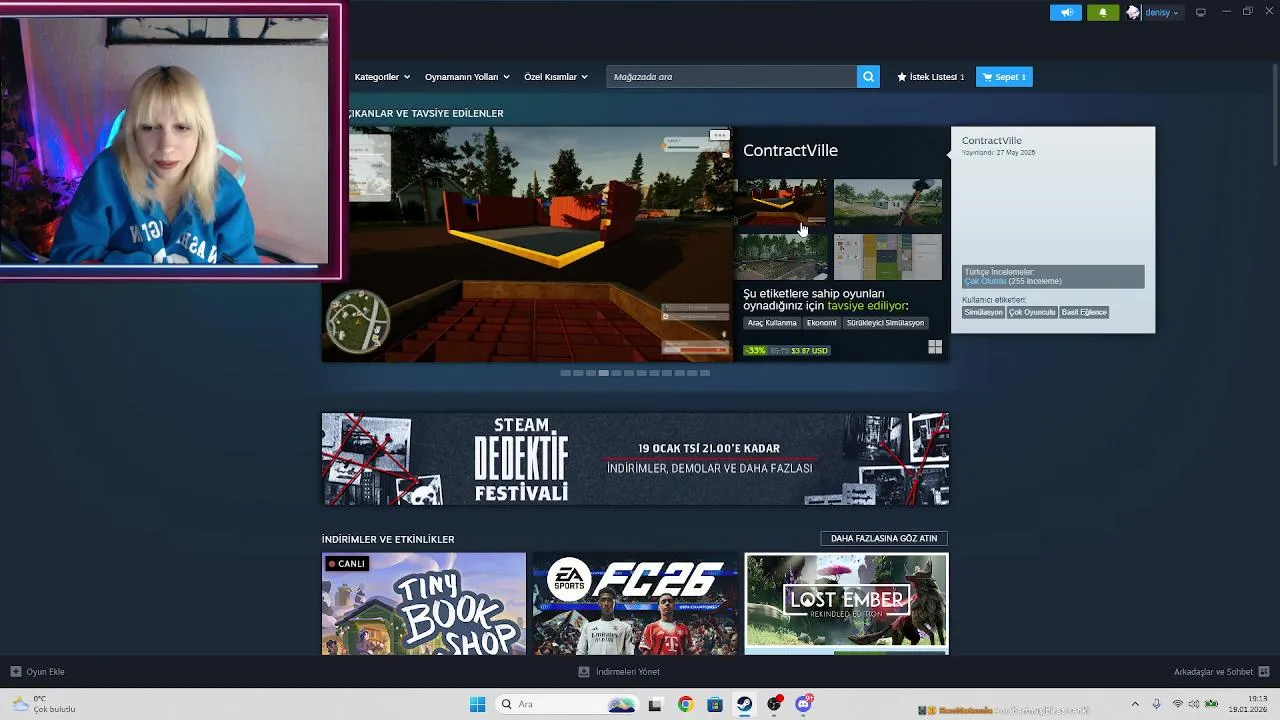Open the Oynamanın Yolları dropdown menu
1280x720 pixels.
pos(467,77)
